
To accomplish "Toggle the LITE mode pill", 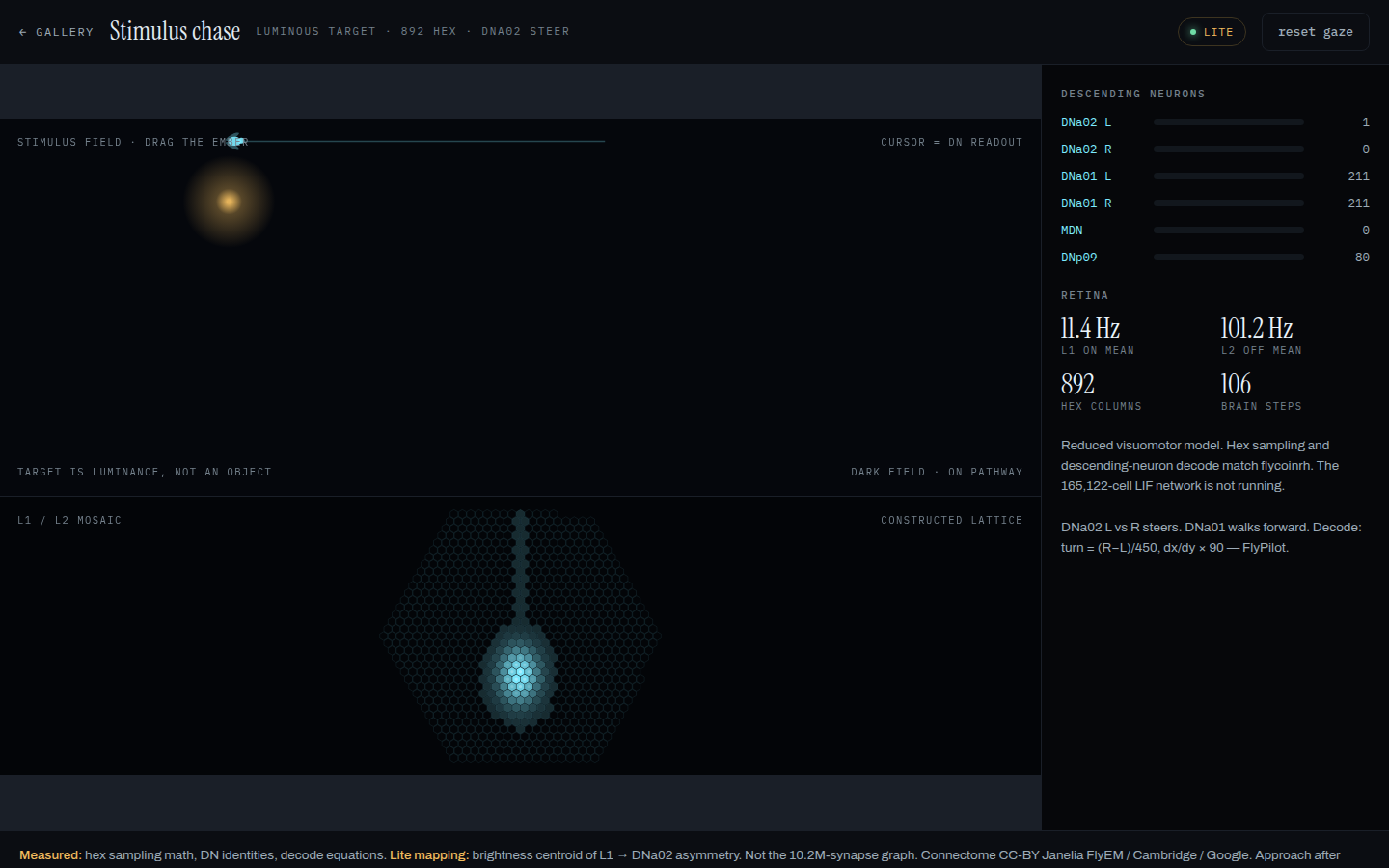I will click(1212, 32).
